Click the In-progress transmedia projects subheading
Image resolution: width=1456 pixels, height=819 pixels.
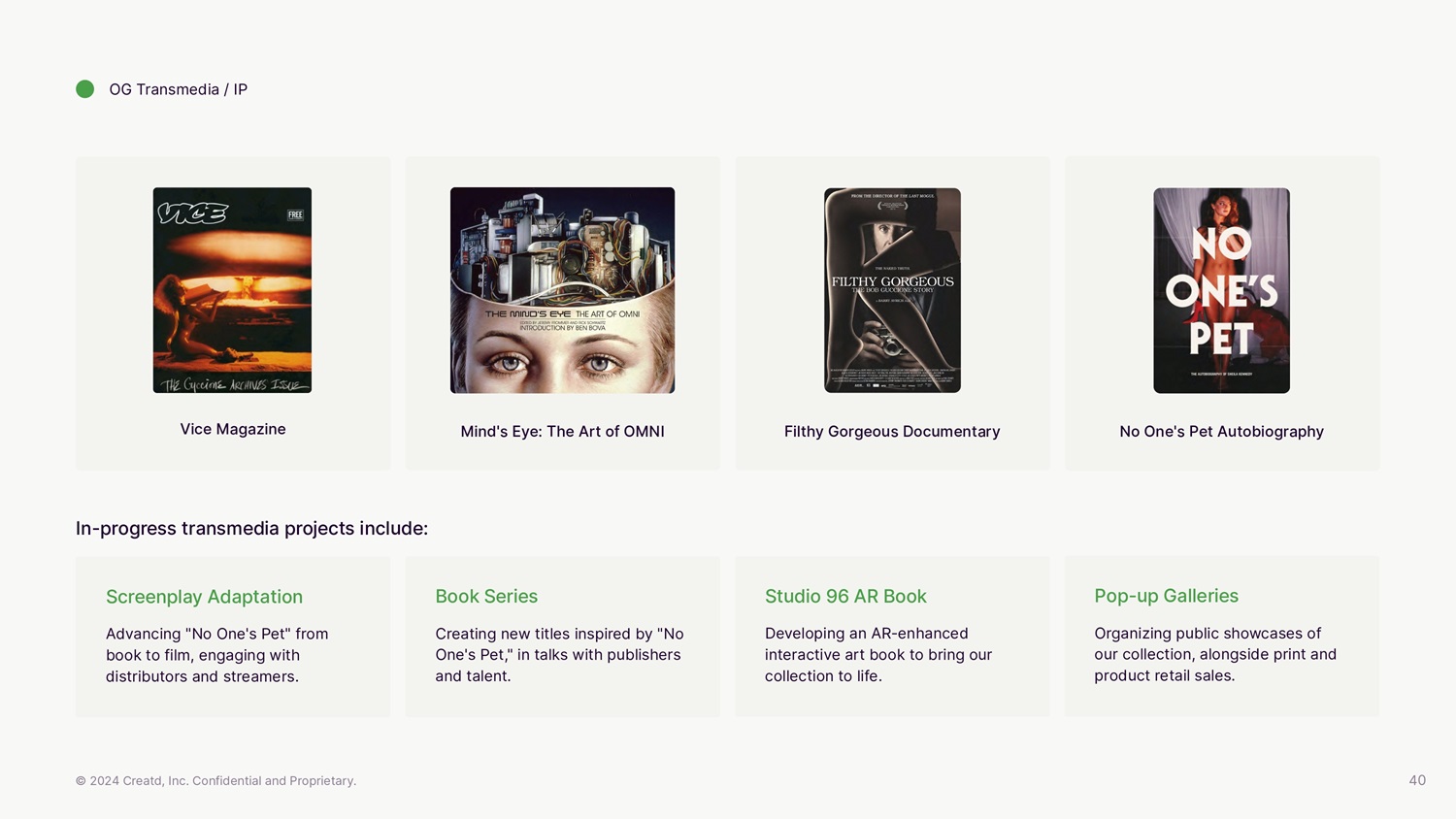click(x=251, y=528)
